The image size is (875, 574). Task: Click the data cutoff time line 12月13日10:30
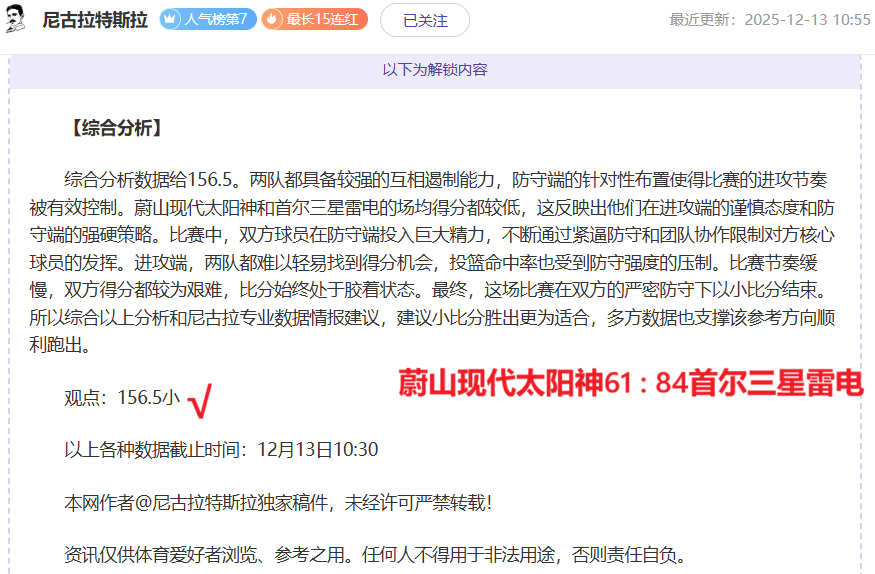pyautogui.click(x=221, y=449)
